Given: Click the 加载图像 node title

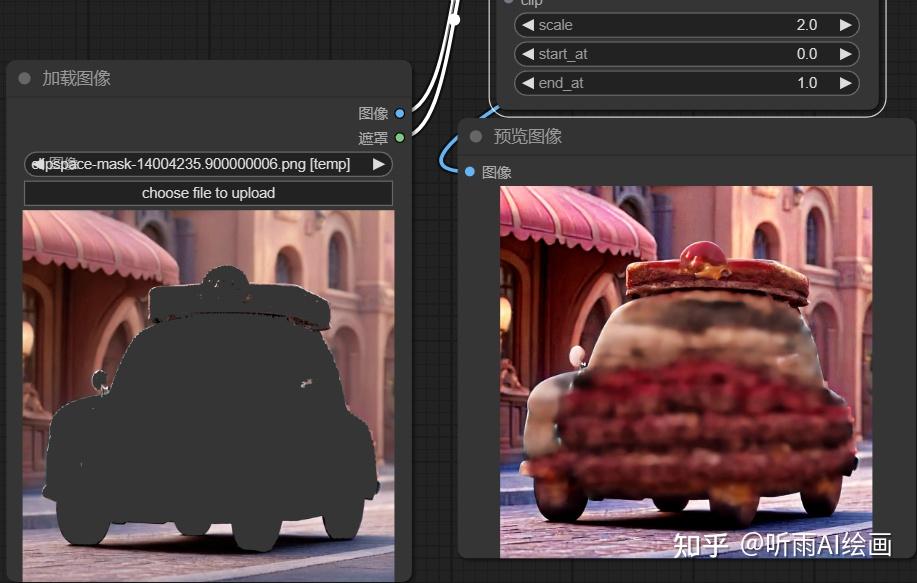Looking at the screenshot, I should click(77, 78).
